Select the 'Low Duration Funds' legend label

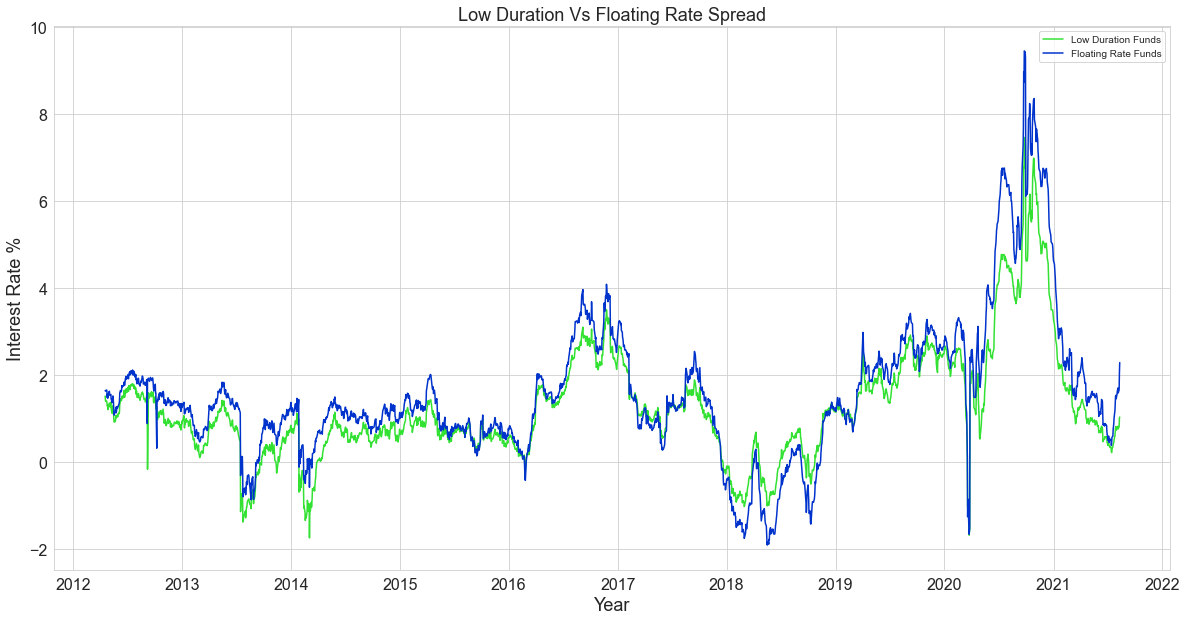coord(1116,40)
